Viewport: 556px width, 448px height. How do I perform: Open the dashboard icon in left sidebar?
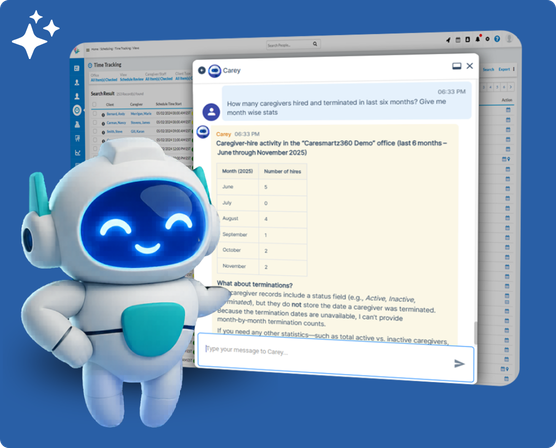(77, 68)
